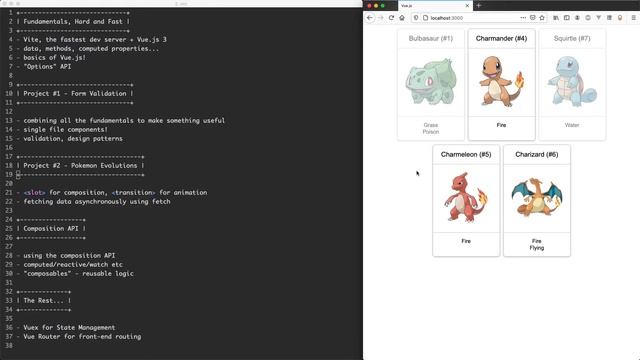
Task: Open the Firefox library icon
Action: point(556,18)
